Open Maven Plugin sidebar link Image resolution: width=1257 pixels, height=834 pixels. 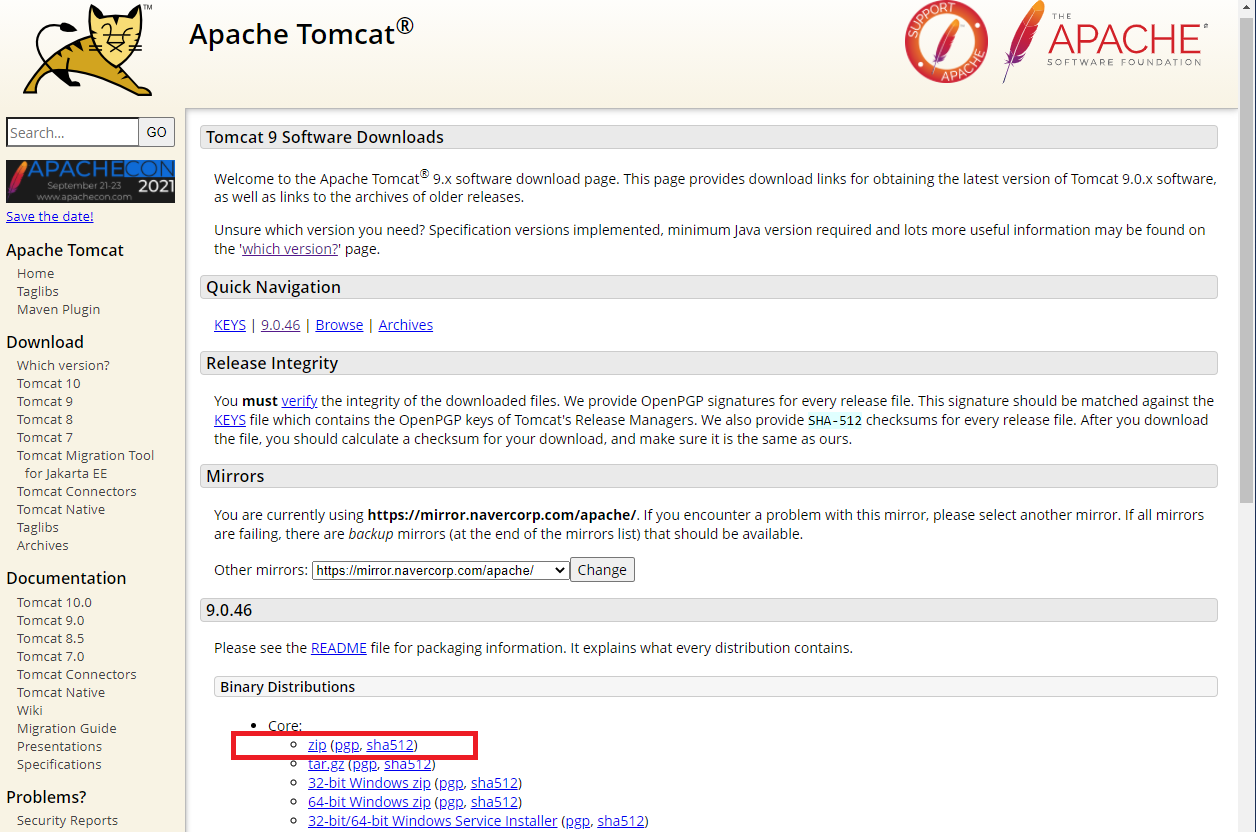pyautogui.click(x=59, y=309)
